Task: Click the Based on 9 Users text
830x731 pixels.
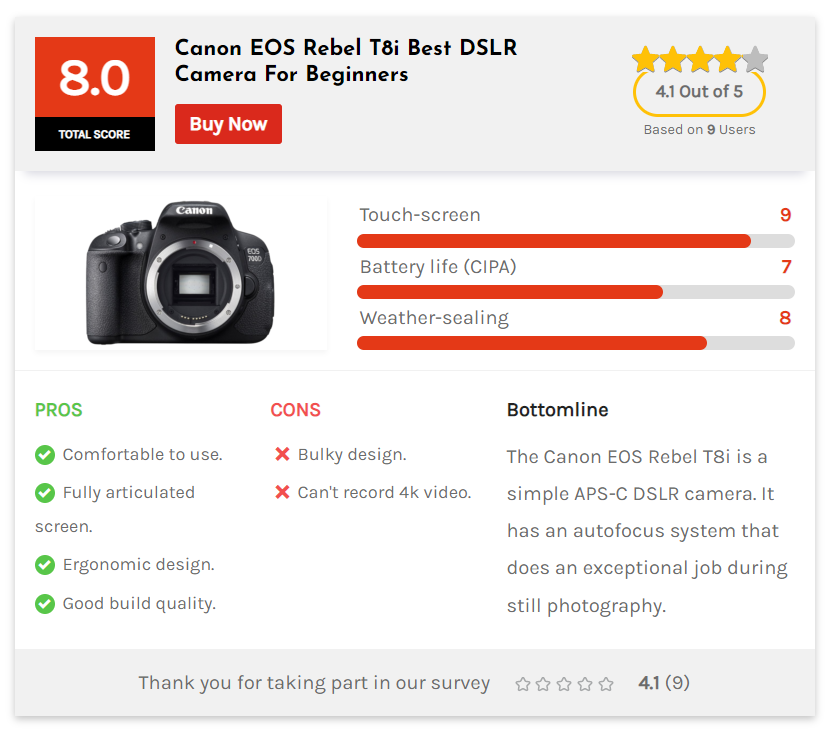Action: [x=699, y=129]
